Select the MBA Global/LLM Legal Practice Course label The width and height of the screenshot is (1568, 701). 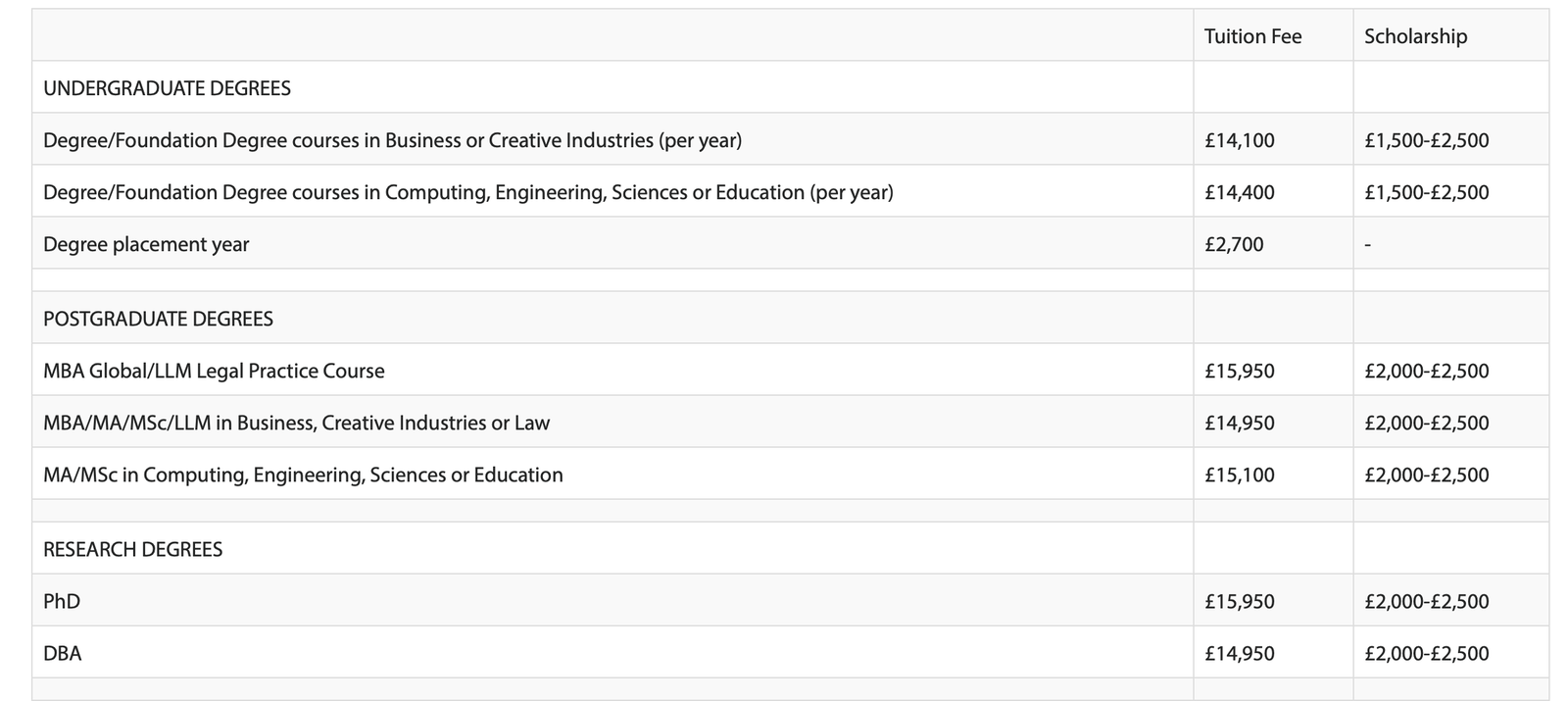[x=214, y=371]
